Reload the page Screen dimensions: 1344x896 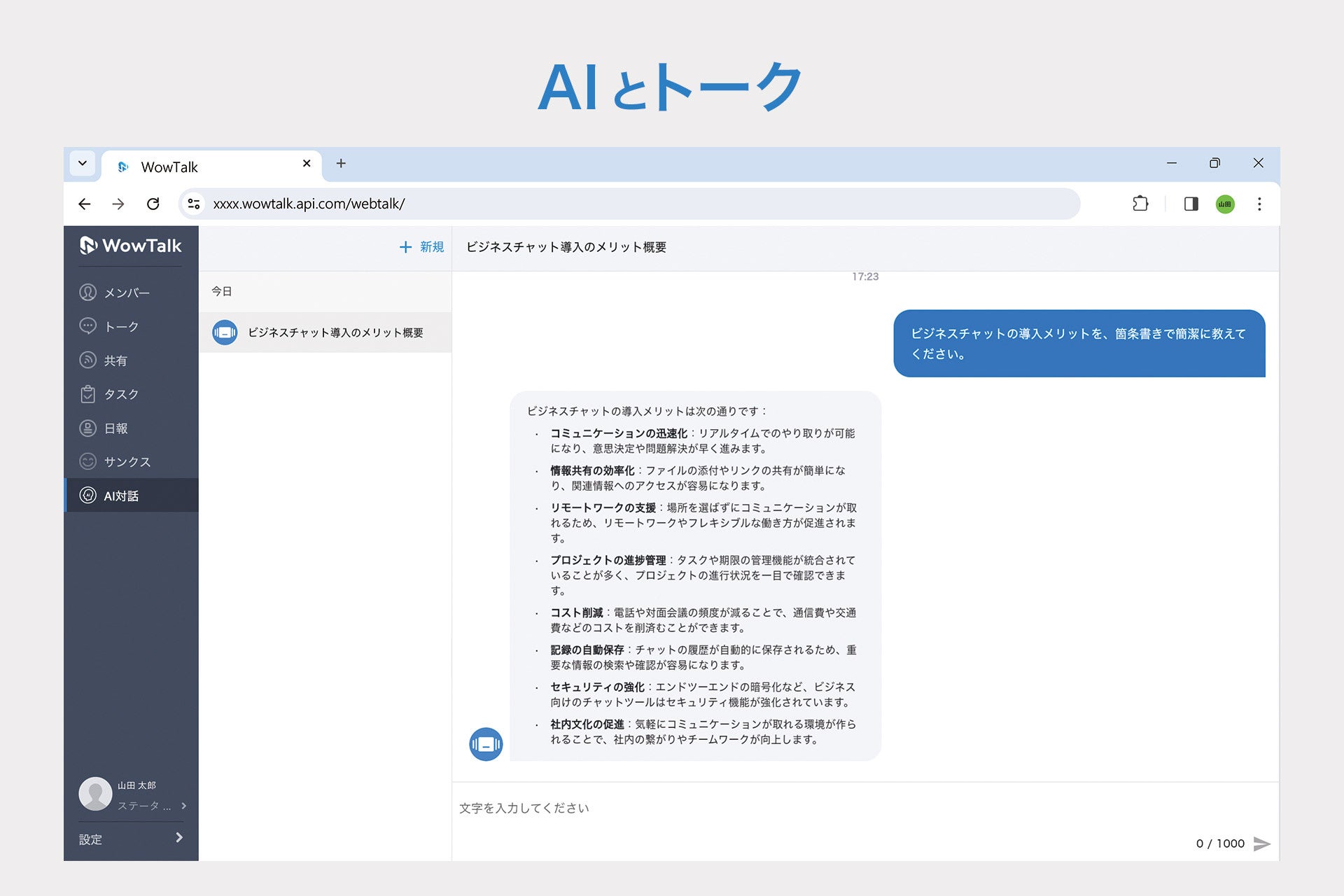pyautogui.click(x=153, y=204)
